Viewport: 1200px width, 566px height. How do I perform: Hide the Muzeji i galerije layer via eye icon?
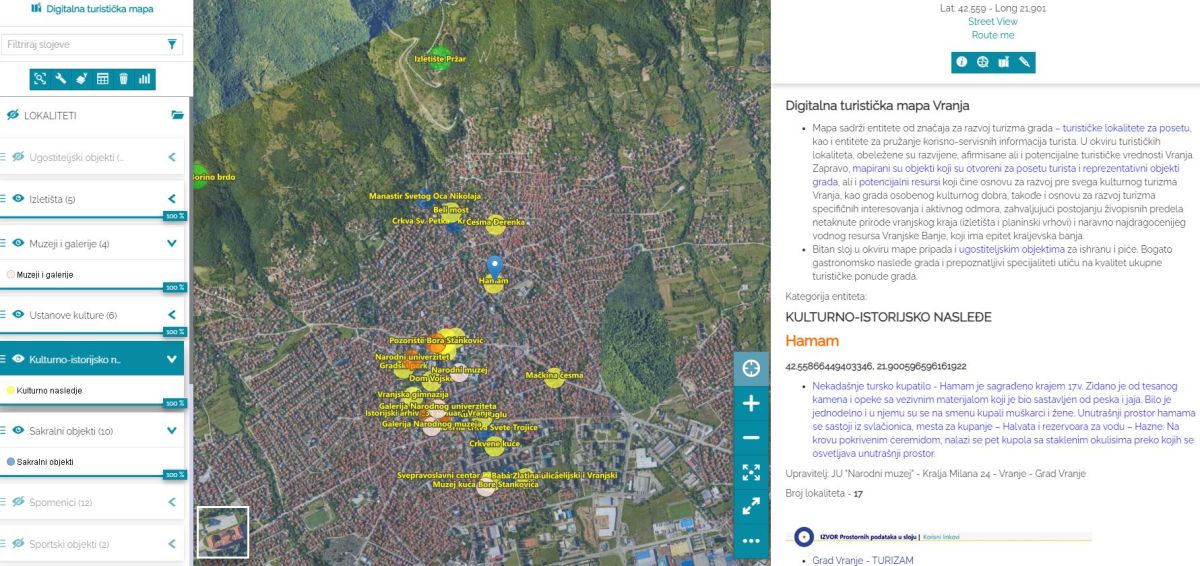[x=18, y=243]
